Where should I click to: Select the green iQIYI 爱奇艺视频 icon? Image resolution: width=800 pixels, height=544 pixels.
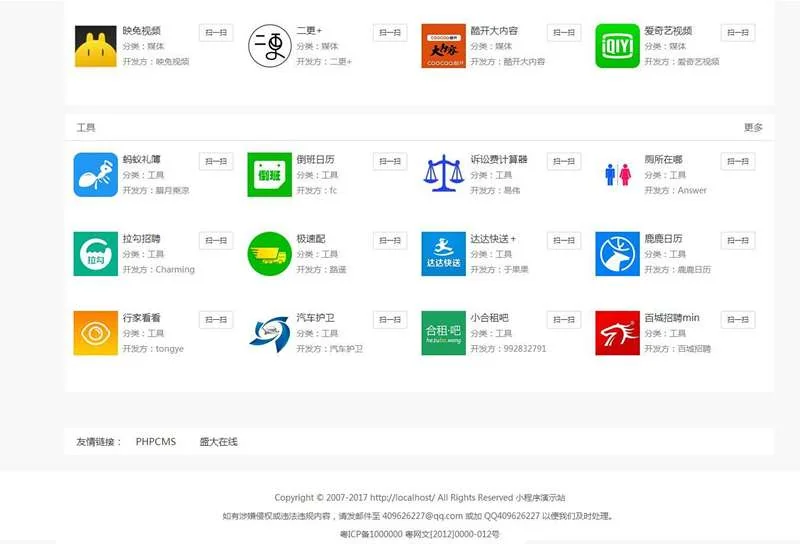617,46
